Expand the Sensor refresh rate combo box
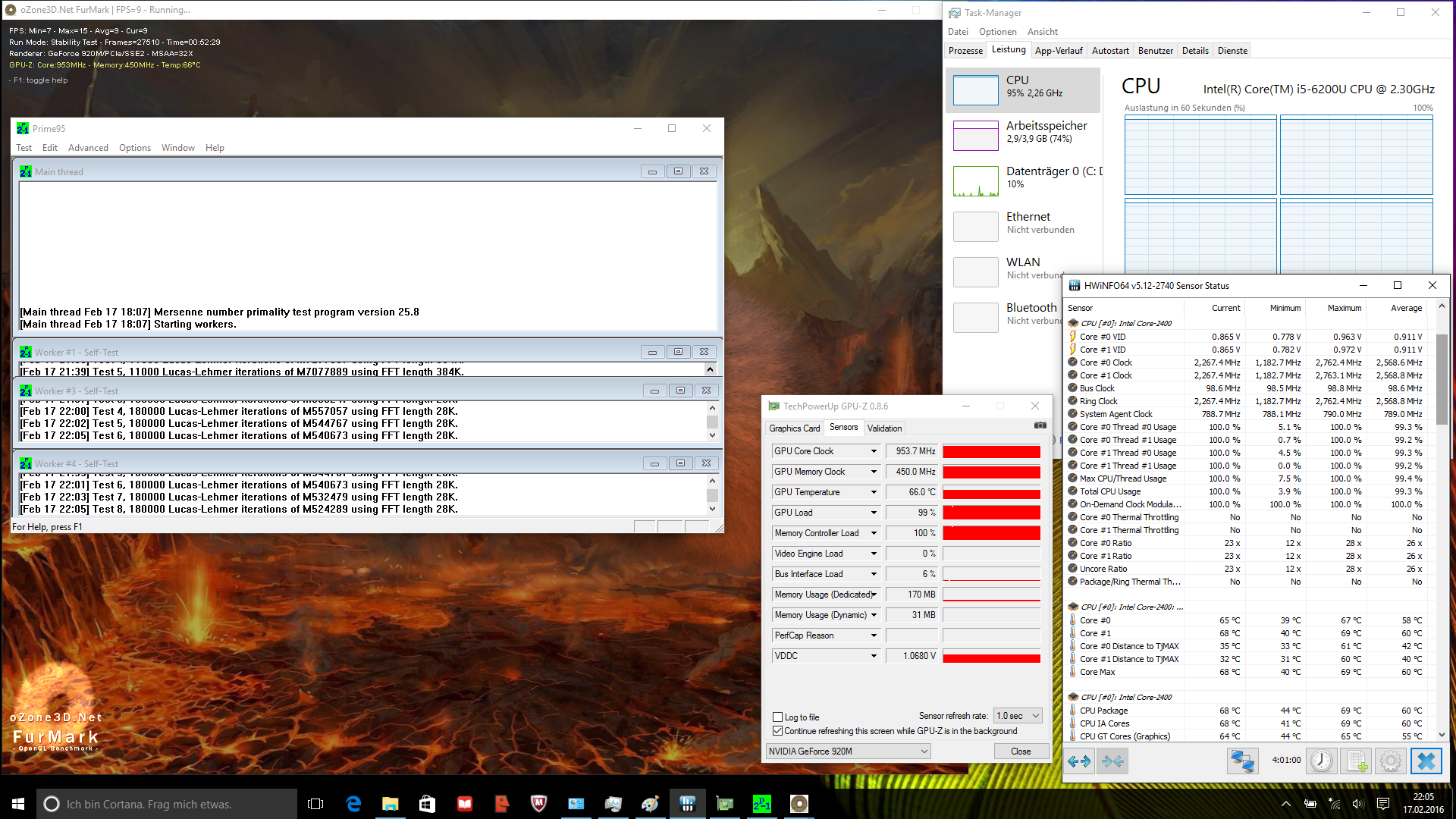This screenshot has width=1456, height=819. click(x=1035, y=716)
